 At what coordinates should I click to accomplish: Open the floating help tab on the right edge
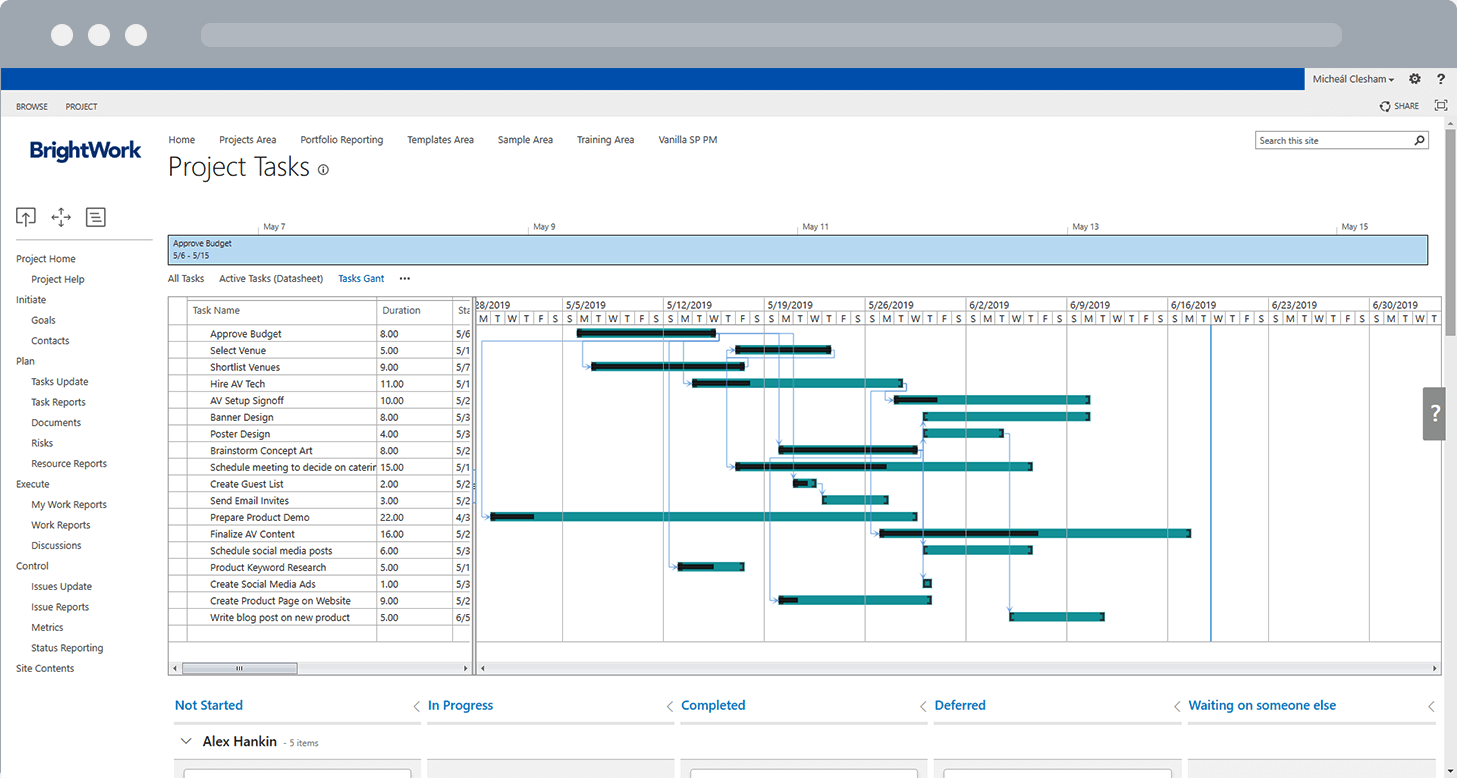pos(1435,413)
